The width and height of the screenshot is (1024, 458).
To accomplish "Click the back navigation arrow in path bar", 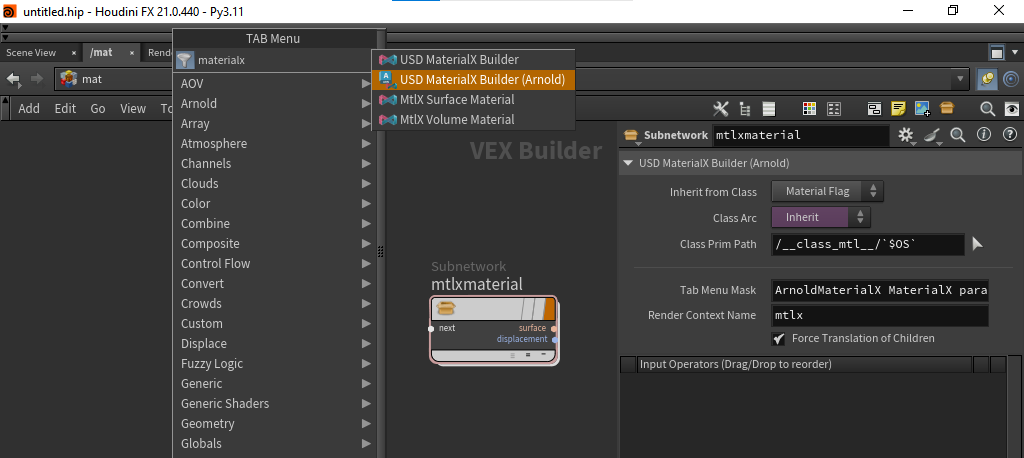I will click(x=13, y=79).
